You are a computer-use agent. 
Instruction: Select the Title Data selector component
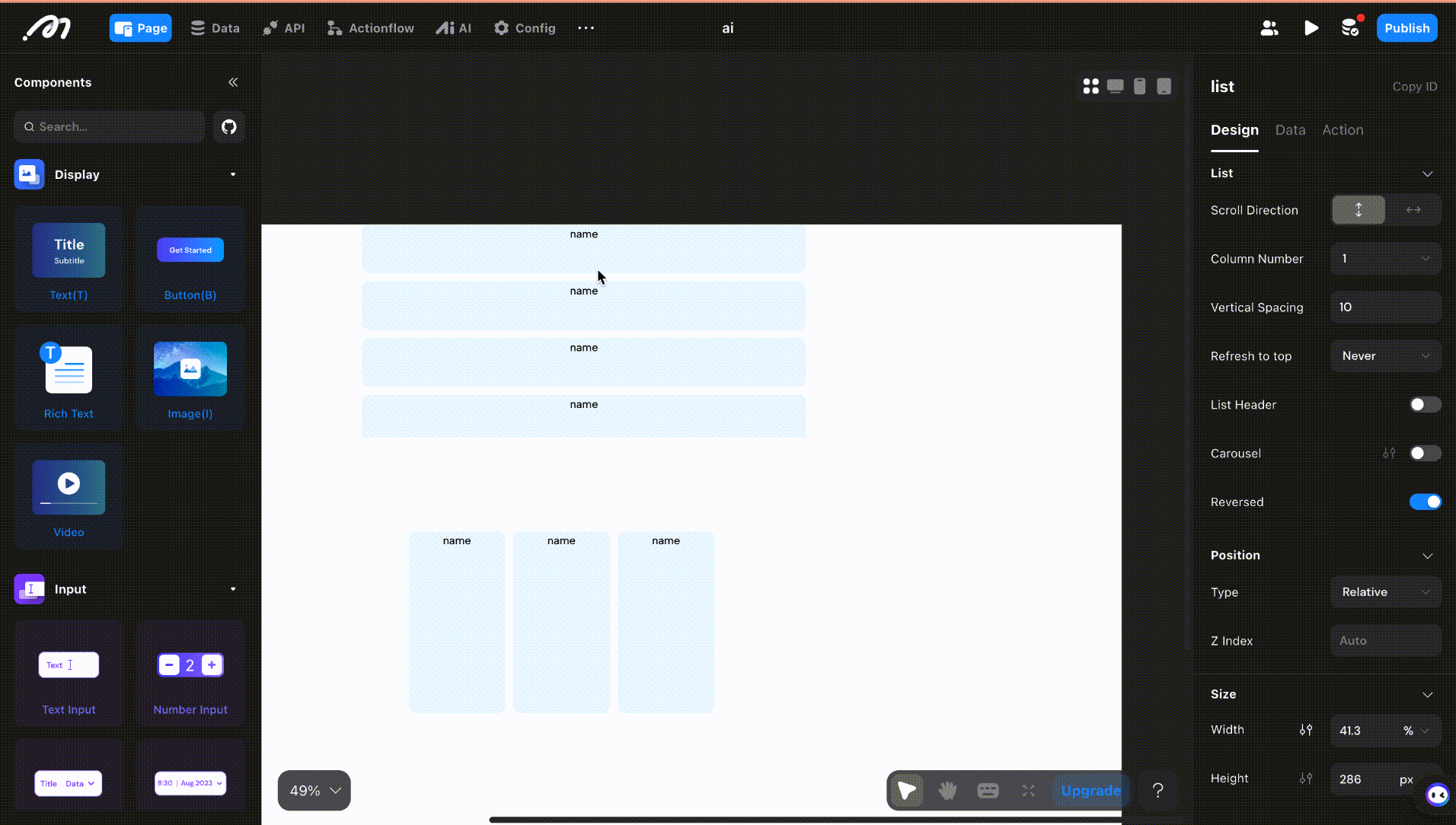tap(69, 783)
